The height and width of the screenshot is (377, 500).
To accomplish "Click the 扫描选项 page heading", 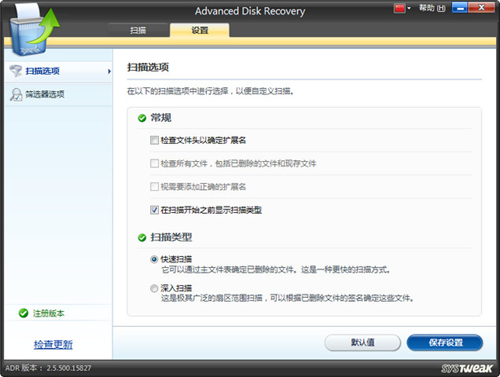I will click(148, 67).
